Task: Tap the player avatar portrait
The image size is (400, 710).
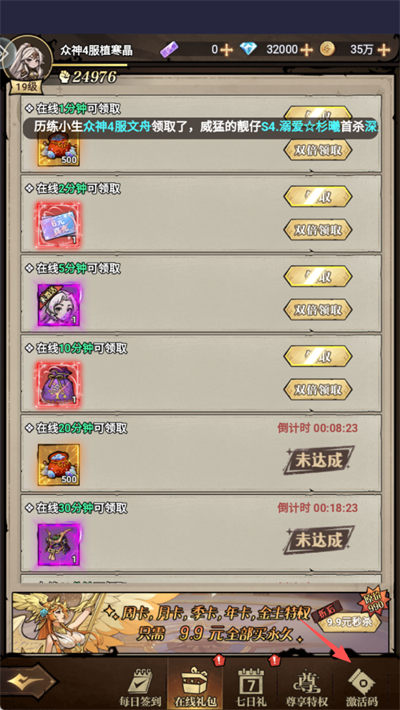Action: pos(30,59)
